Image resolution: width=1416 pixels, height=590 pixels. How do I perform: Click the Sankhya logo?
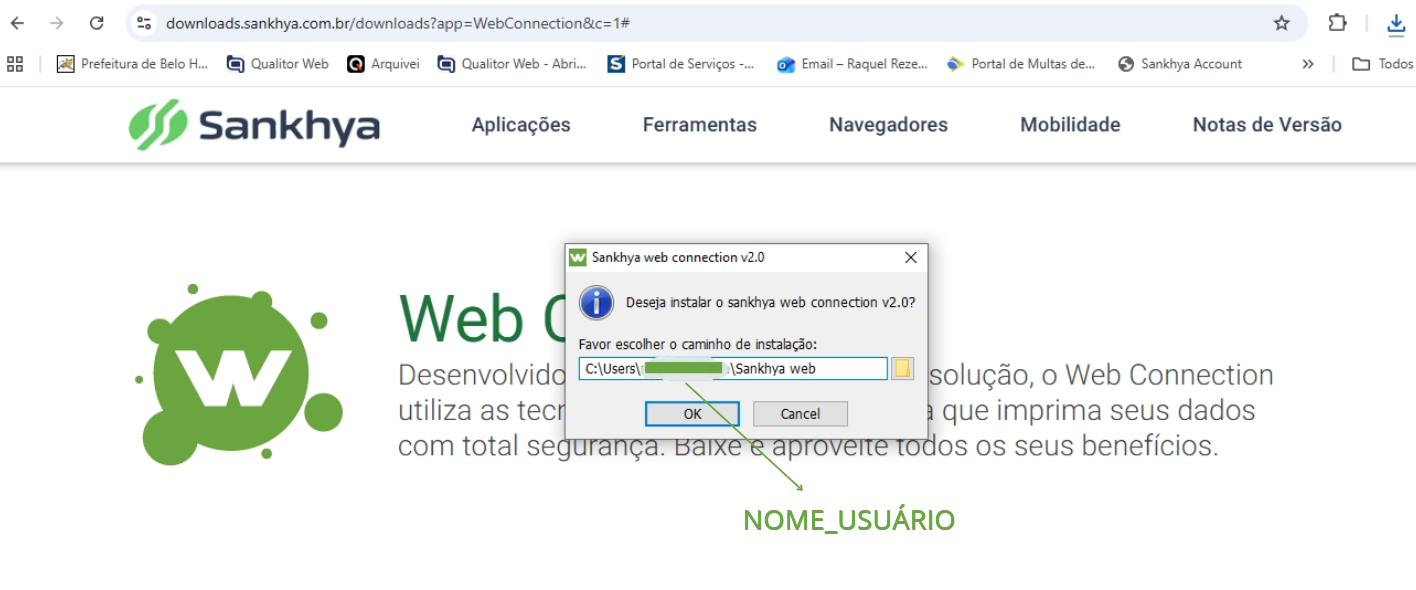[254, 125]
